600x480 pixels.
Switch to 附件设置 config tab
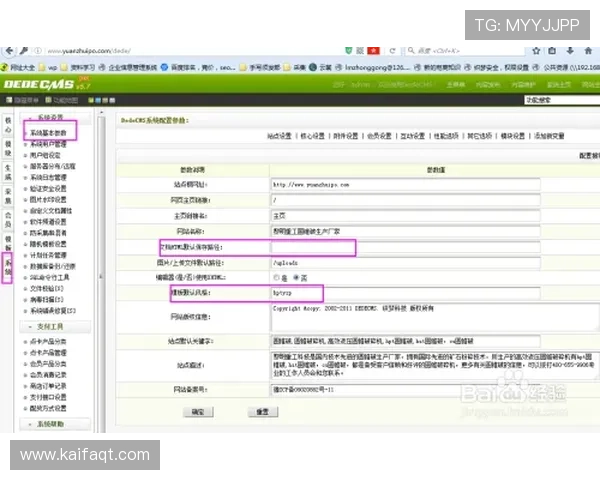click(x=346, y=136)
